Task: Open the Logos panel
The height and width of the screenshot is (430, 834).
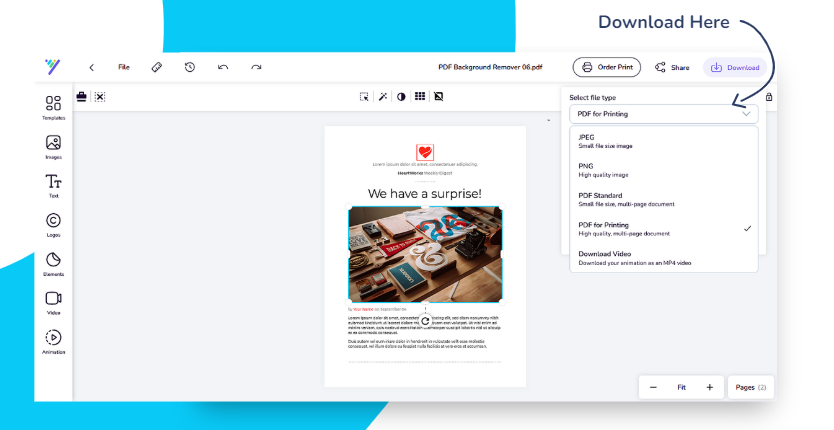Action: 53,224
